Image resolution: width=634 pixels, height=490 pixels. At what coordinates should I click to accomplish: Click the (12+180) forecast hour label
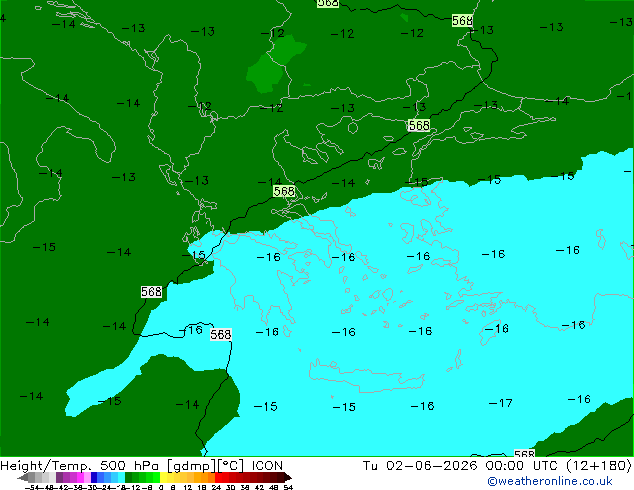(598, 465)
